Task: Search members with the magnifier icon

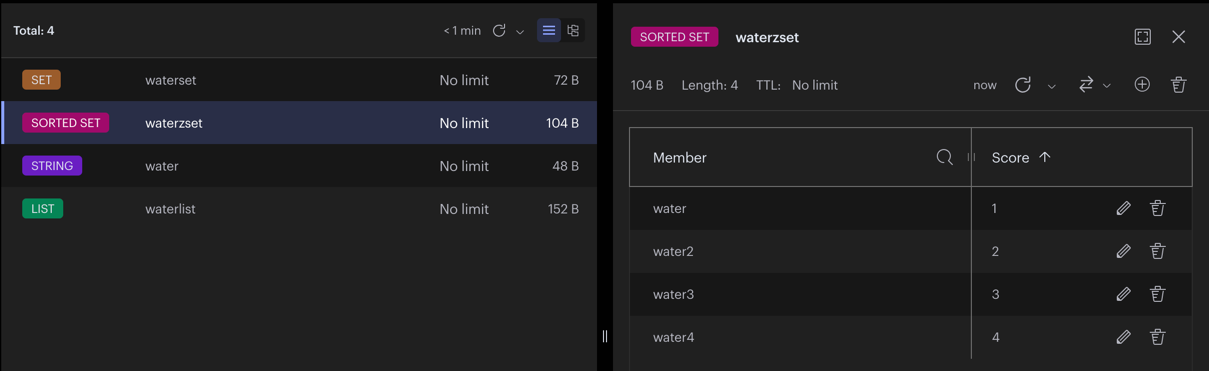Action: 944,157
